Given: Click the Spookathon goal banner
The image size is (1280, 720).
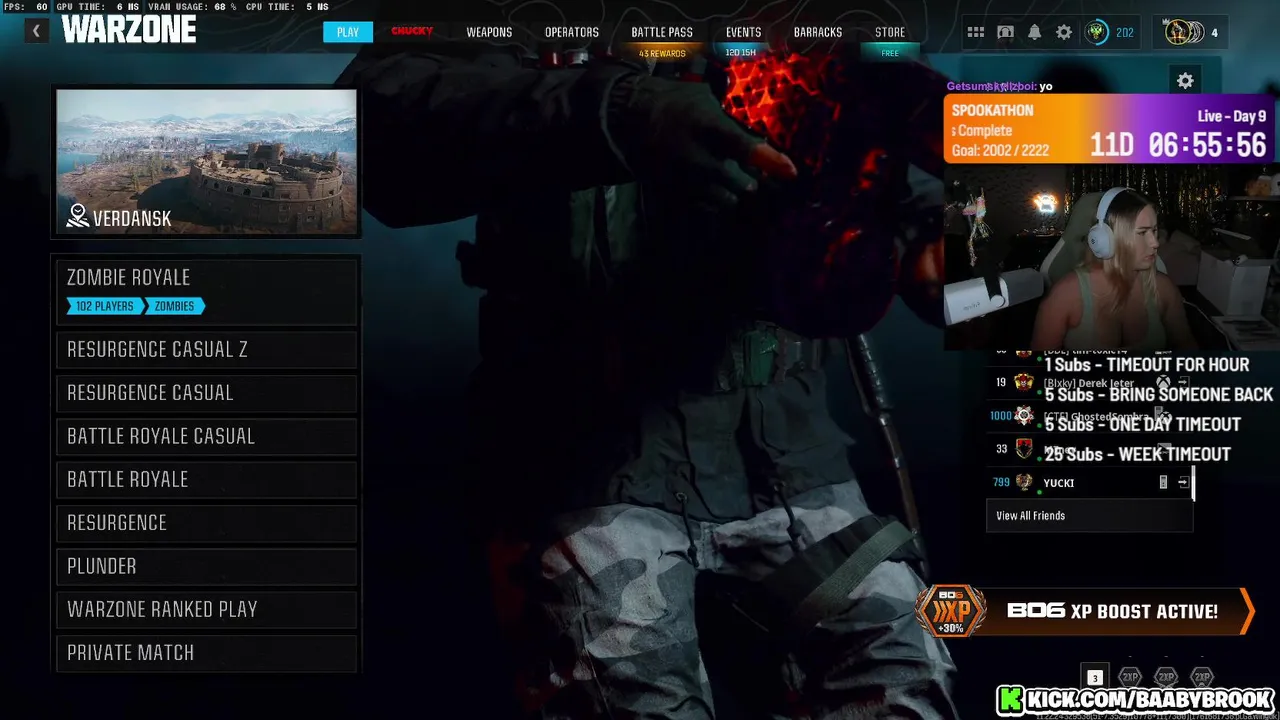Looking at the screenshot, I should (1109, 129).
